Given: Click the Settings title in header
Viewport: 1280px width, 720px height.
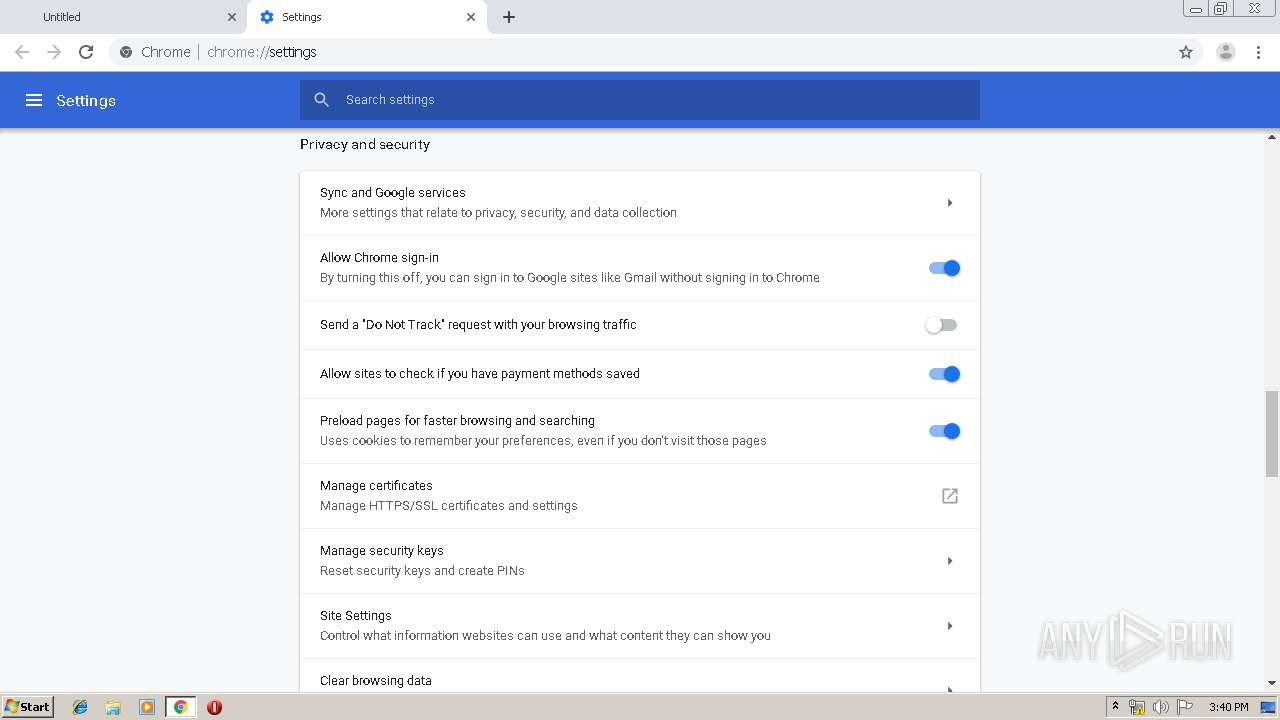Looking at the screenshot, I should pos(86,100).
